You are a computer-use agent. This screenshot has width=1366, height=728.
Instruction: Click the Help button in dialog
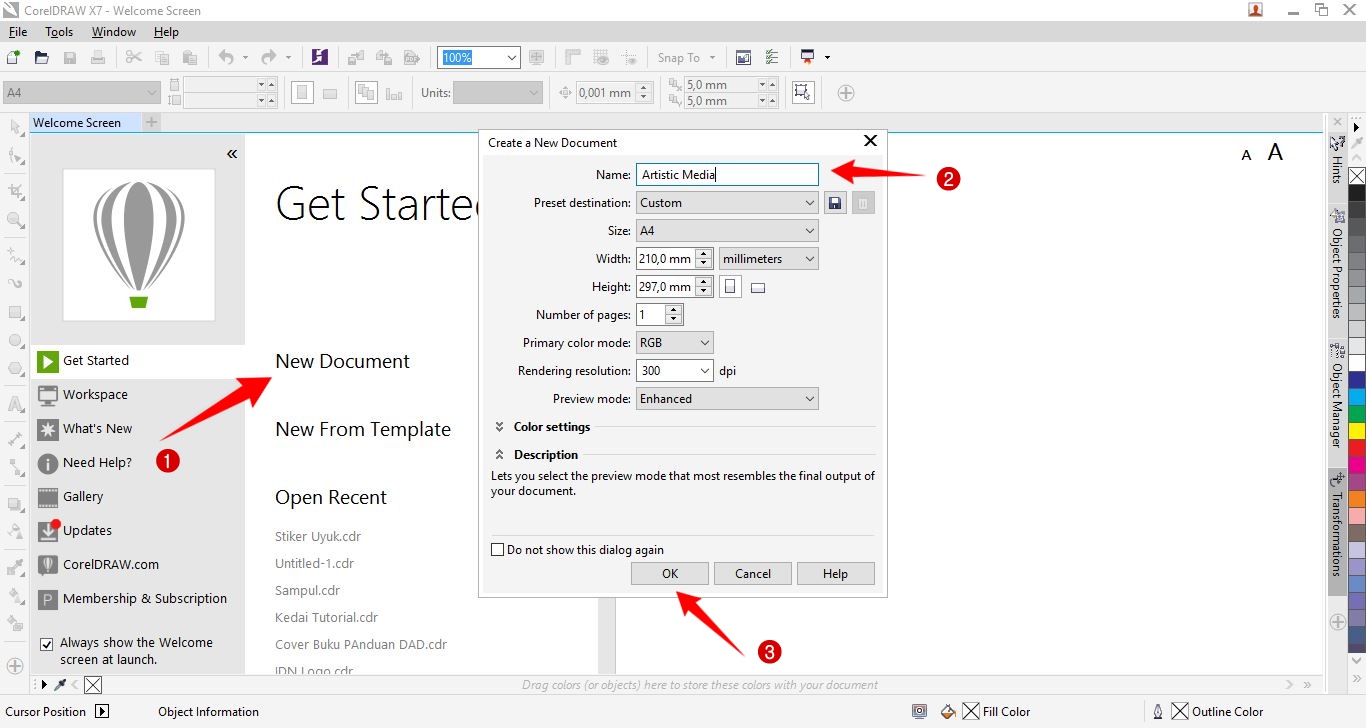836,574
